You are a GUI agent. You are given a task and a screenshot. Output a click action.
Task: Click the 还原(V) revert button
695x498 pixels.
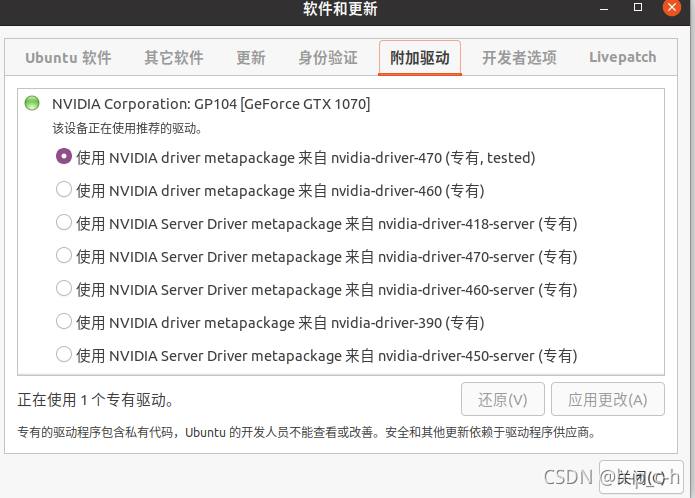[x=503, y=399]
